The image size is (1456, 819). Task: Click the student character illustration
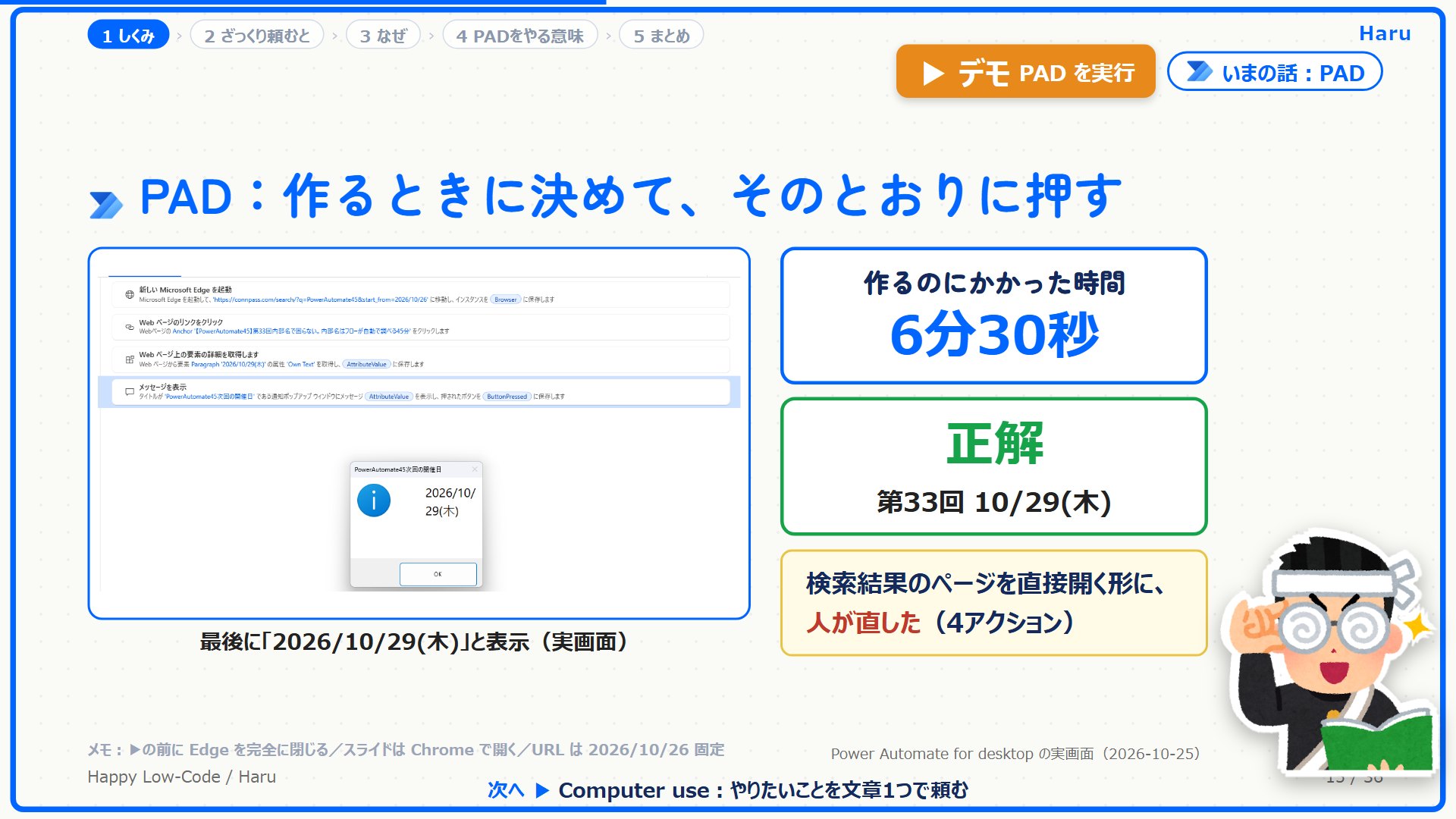point(1329,652)
